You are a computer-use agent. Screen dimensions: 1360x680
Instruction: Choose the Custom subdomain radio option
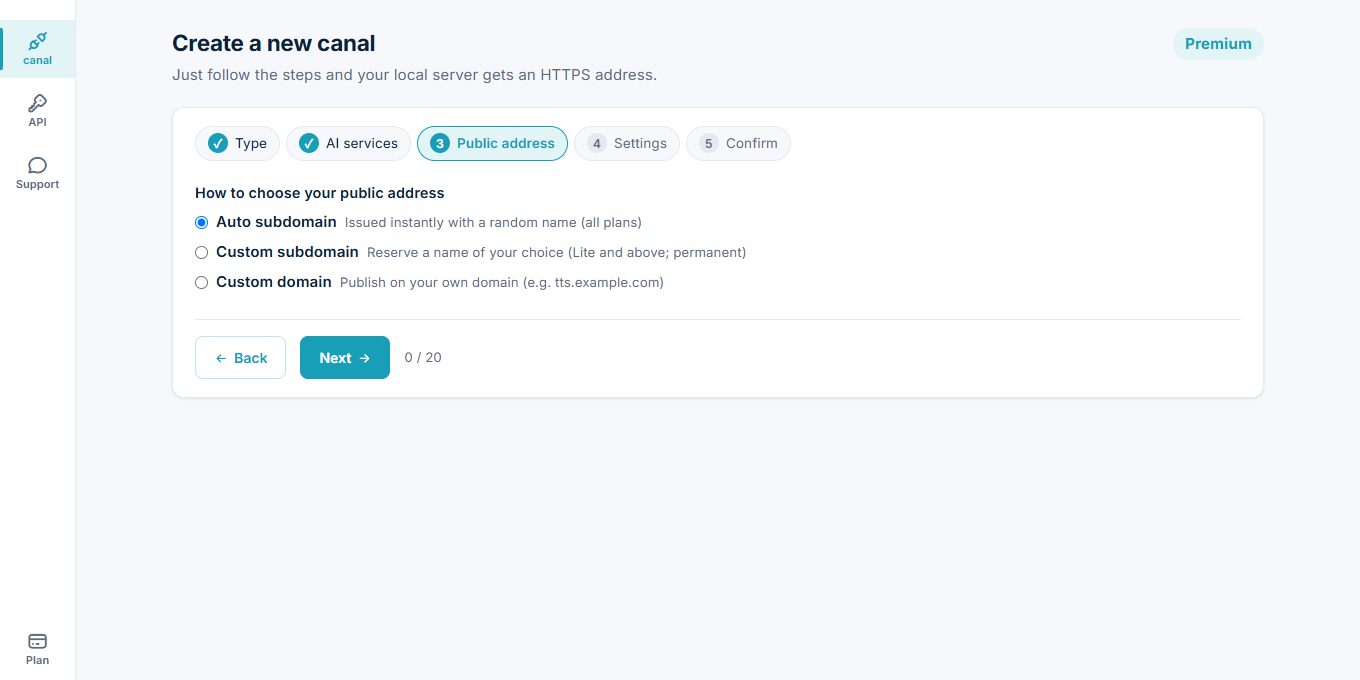point(201,252)
